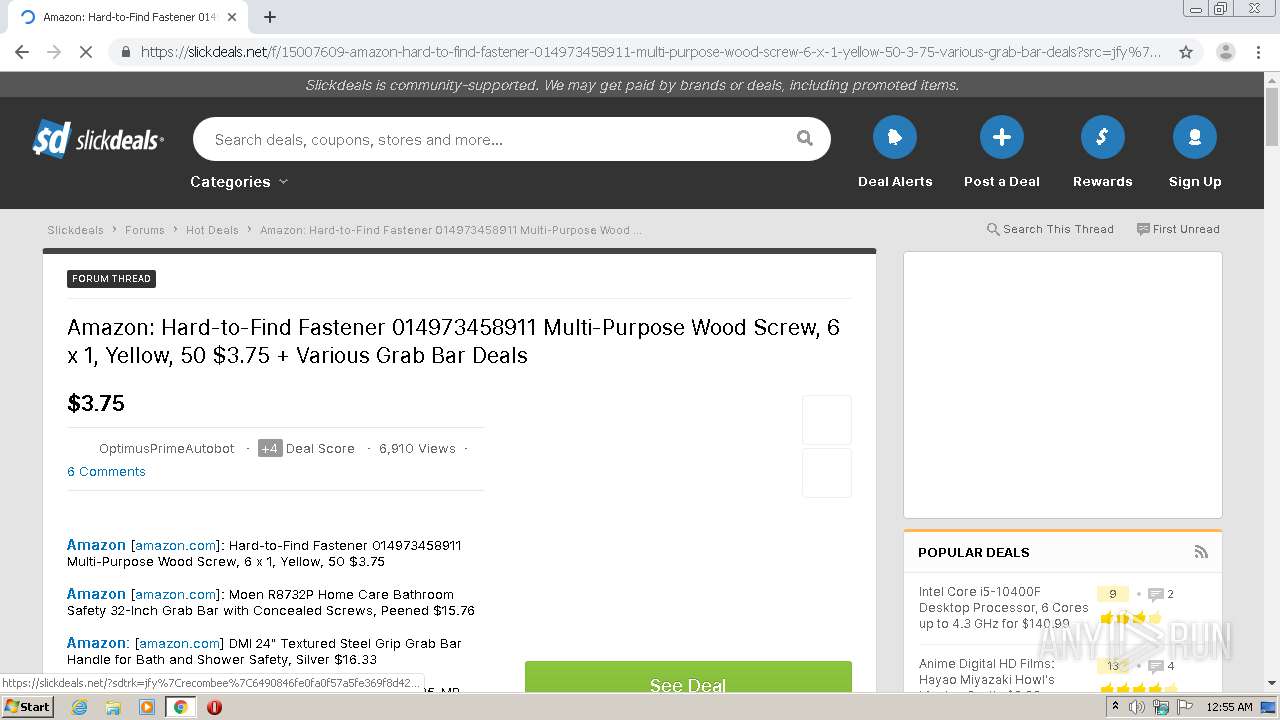Open File Explorer from taskbar
The height and width of the screenshot is (720, 1280).
113,707
